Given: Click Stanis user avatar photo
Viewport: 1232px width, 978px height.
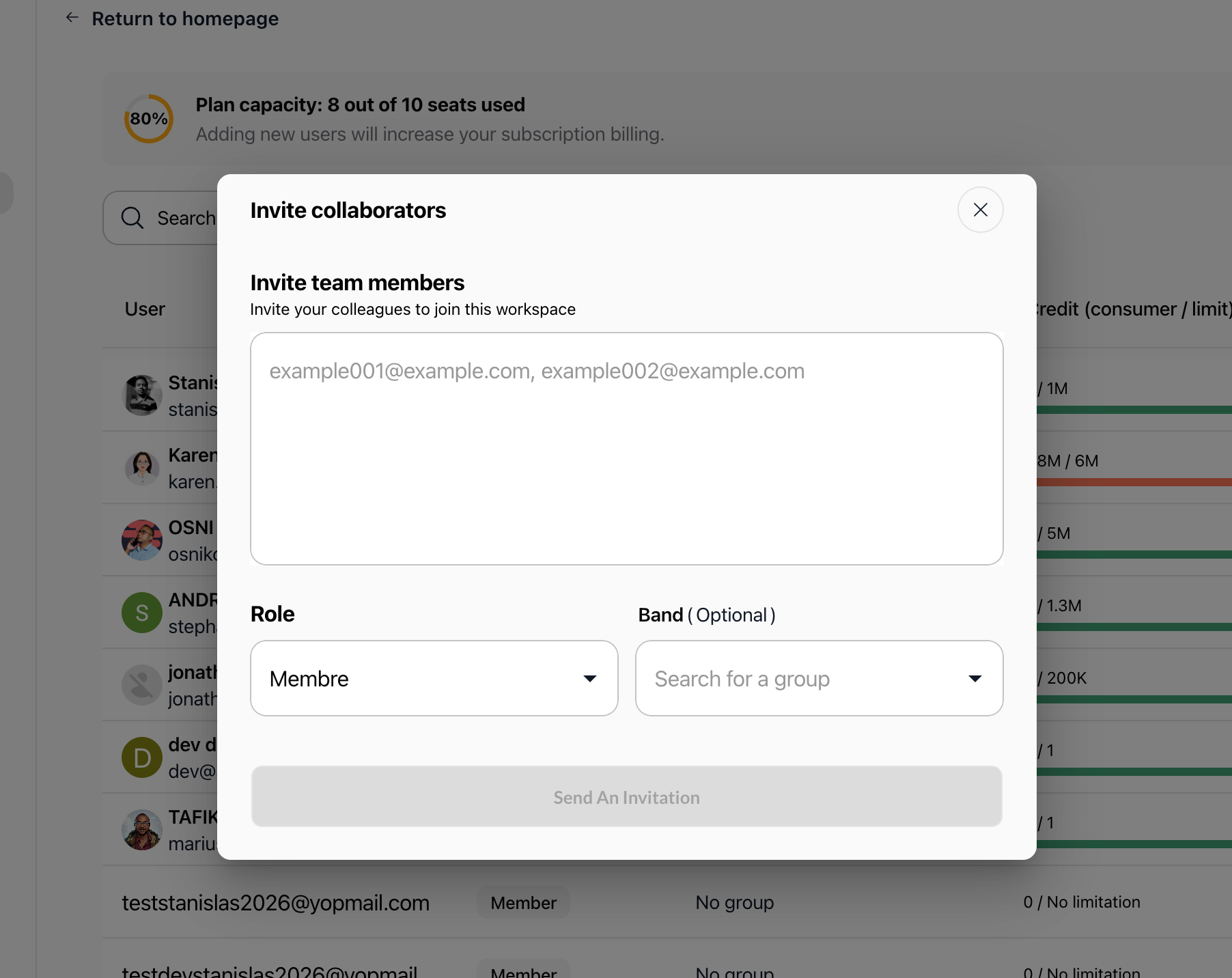Looking at the screenshot, I should (x=142, y=395).
